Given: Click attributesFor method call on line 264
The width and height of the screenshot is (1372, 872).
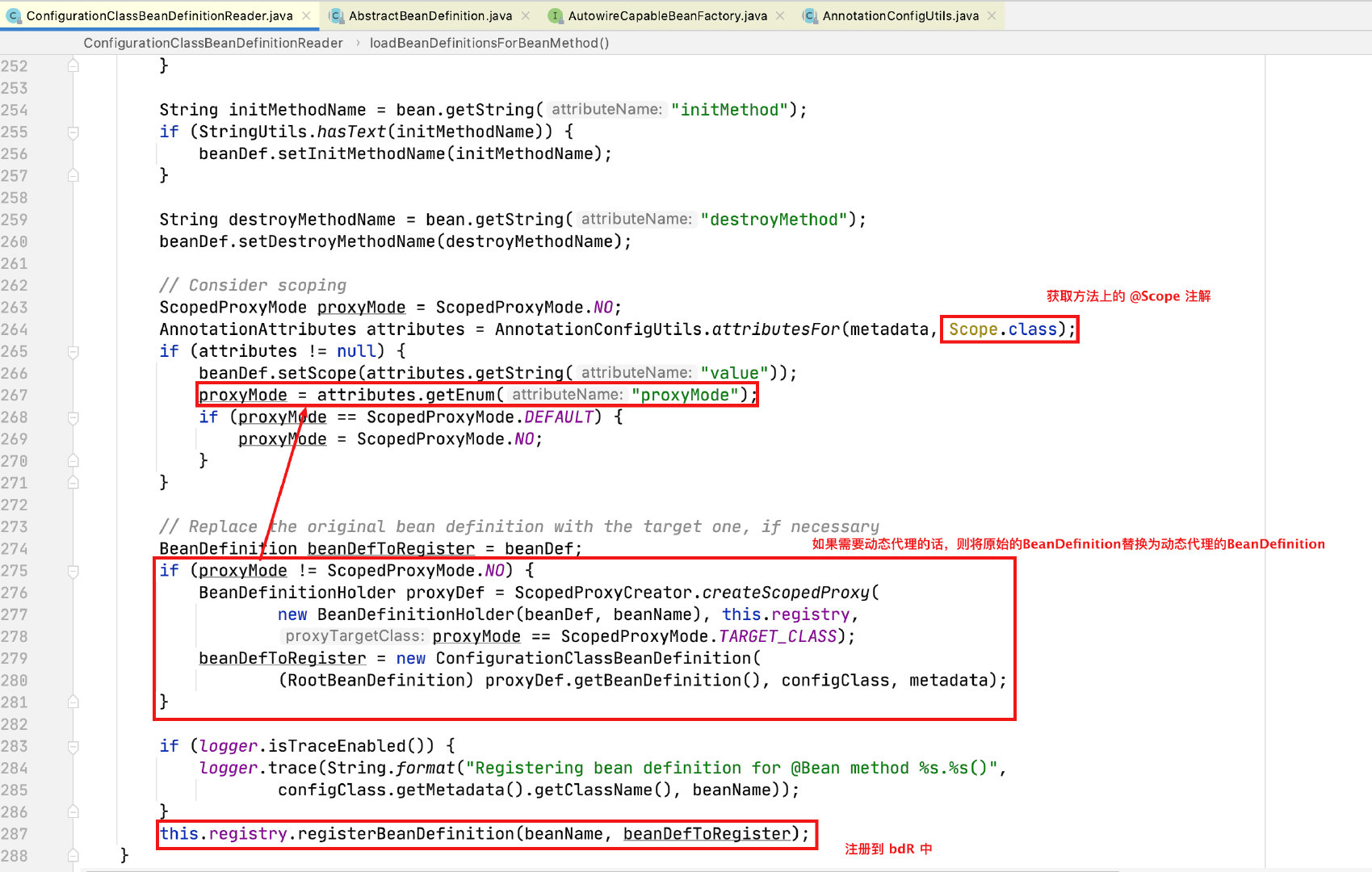Looking at the screenshot, I should pos(775,329).
